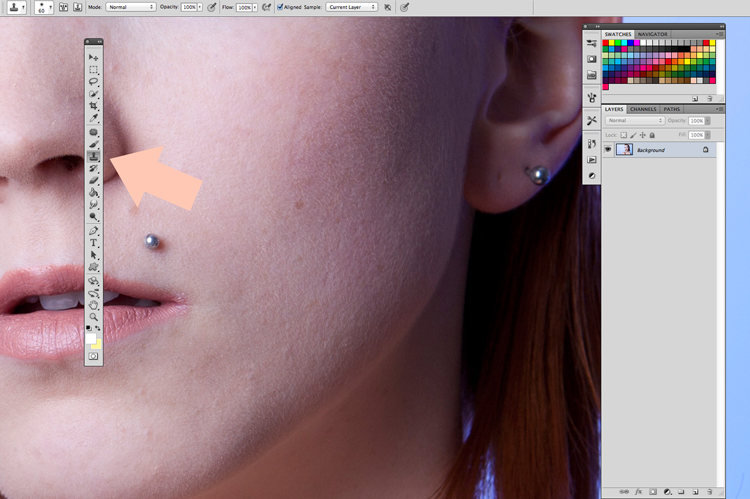Viewport: 750px width, 499px height.
Task: Select the Lasso tool
Action: pyautogui.click(x=94, y=81)
